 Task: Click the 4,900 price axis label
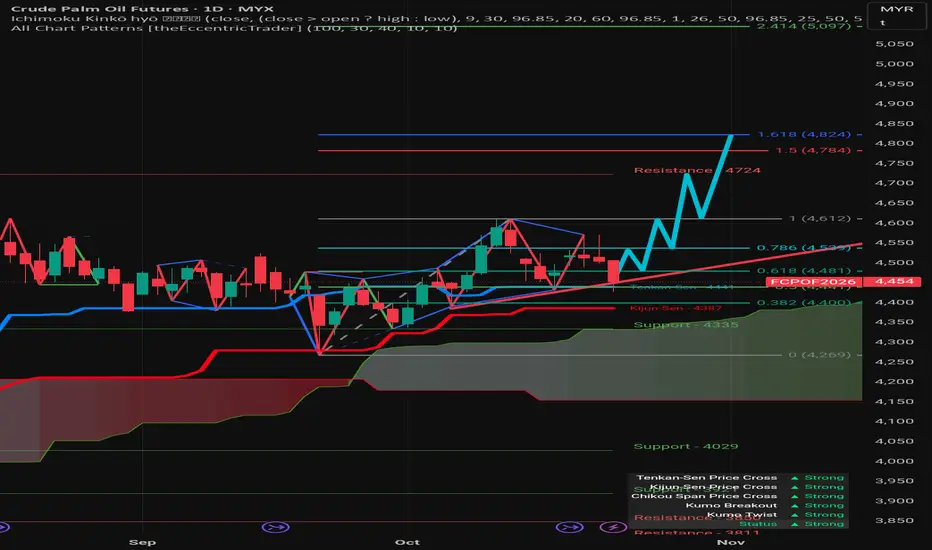[x=895, y=103]
